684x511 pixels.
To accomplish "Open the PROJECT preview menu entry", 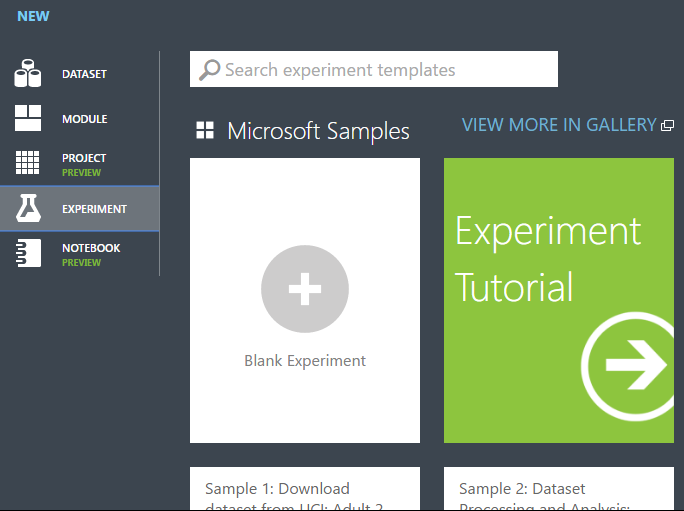I will tap(80, 163).
